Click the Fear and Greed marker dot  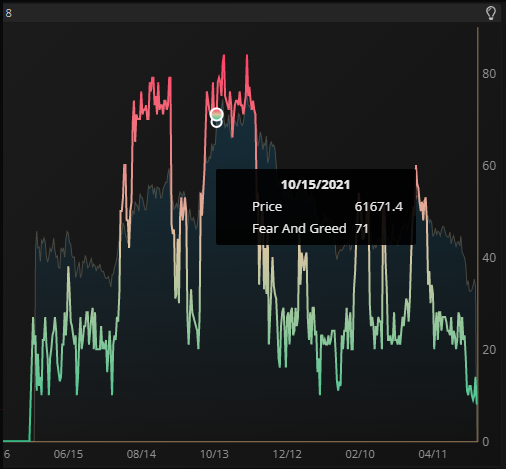[x=217, y=114]
